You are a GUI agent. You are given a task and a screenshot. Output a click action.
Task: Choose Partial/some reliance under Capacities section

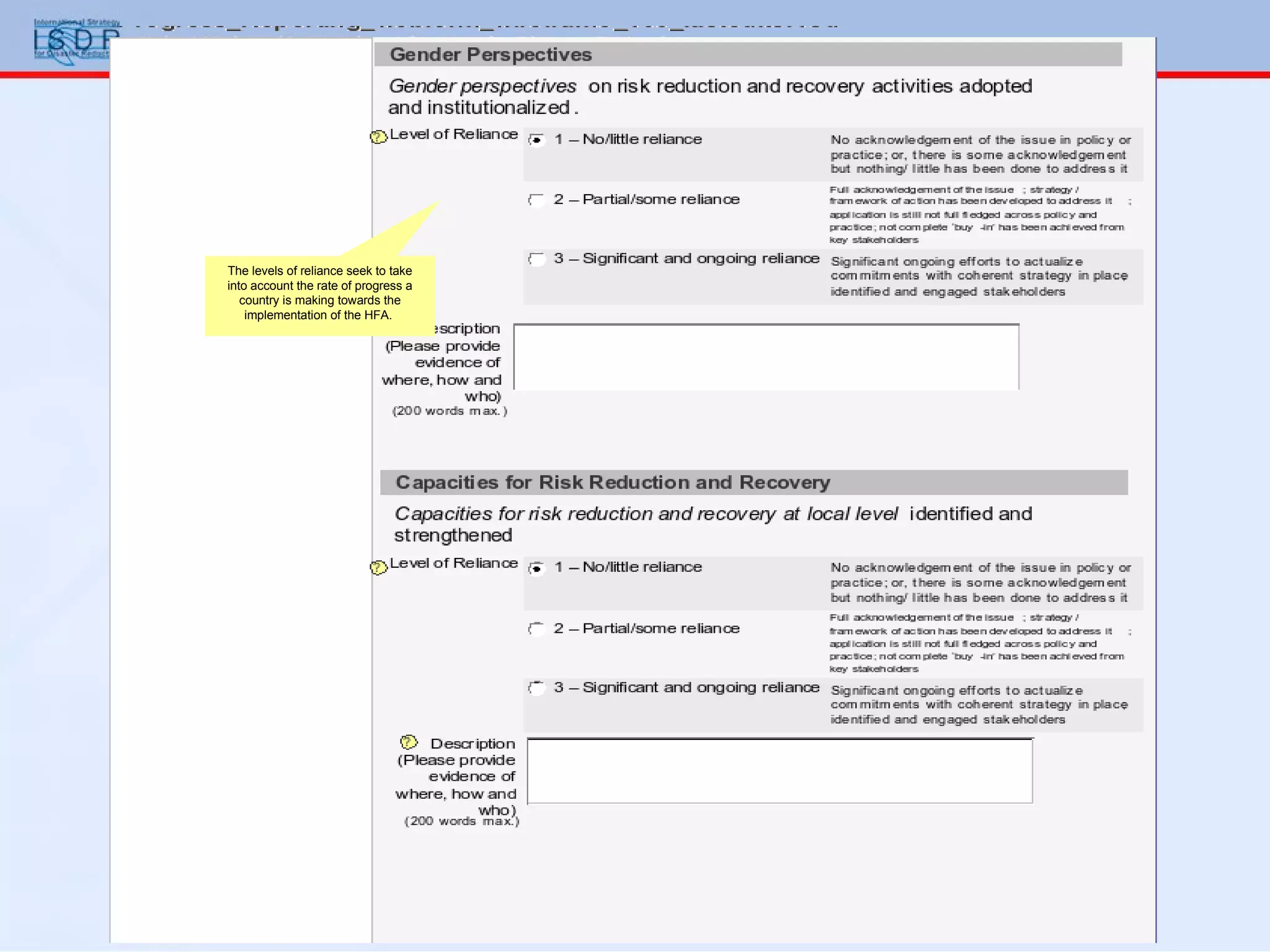536,628
